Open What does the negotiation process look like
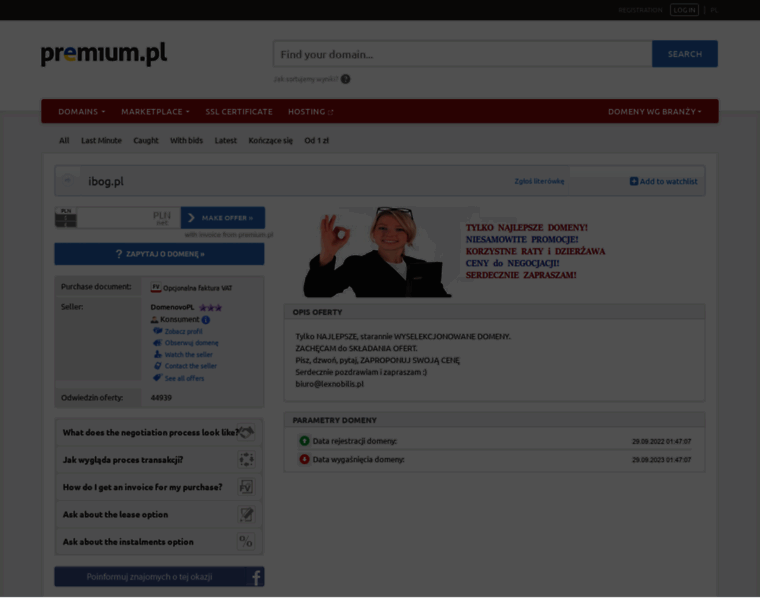 [x=159, y=432]
